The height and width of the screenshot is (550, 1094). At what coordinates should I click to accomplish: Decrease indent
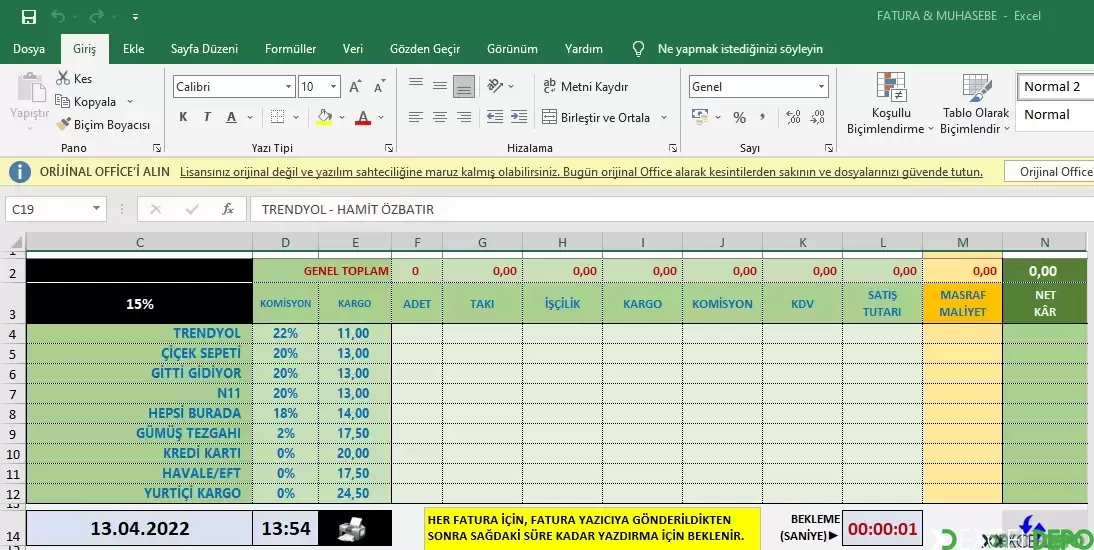(495, 117)
